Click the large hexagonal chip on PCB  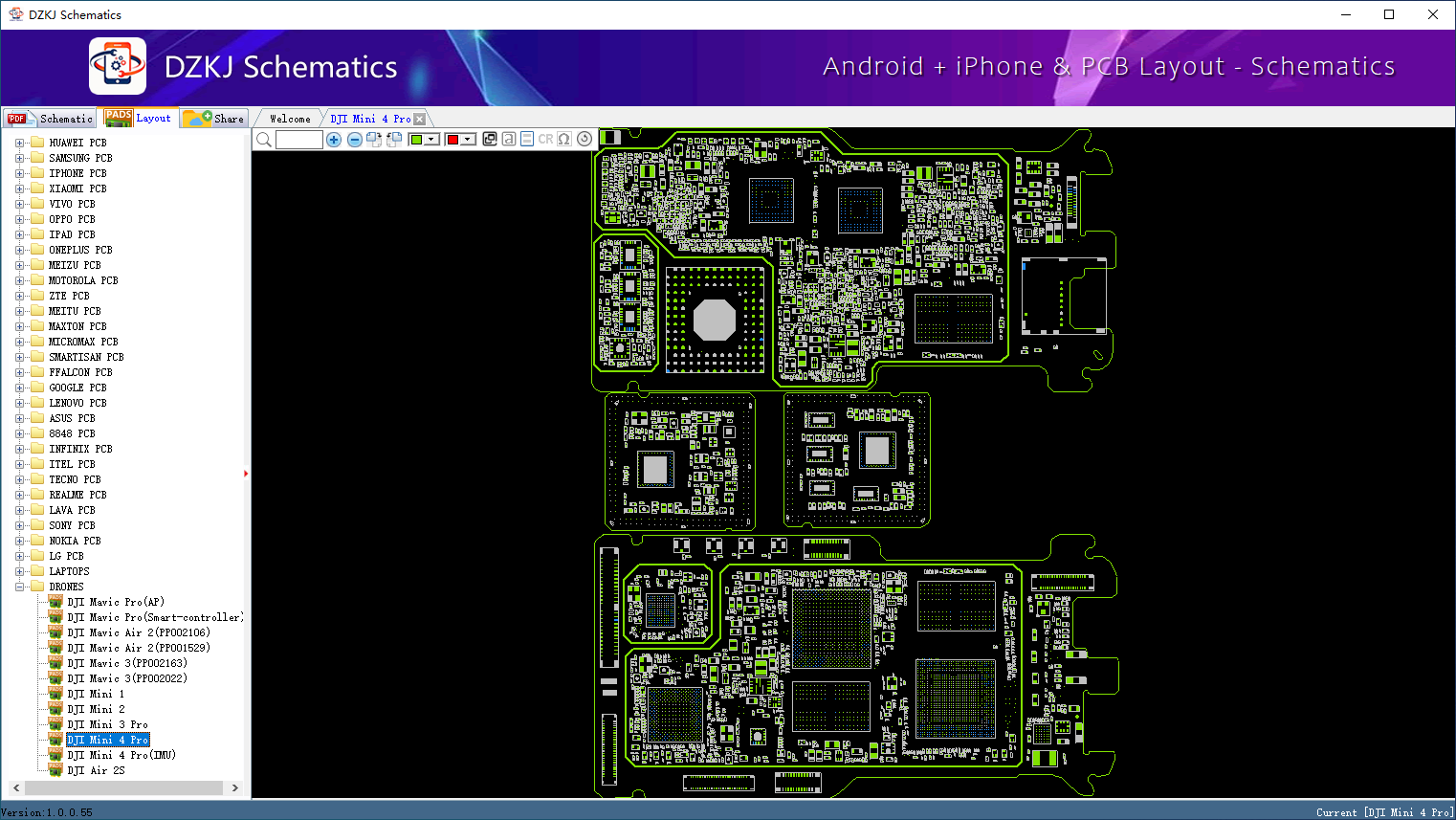(x=715, y=321)
